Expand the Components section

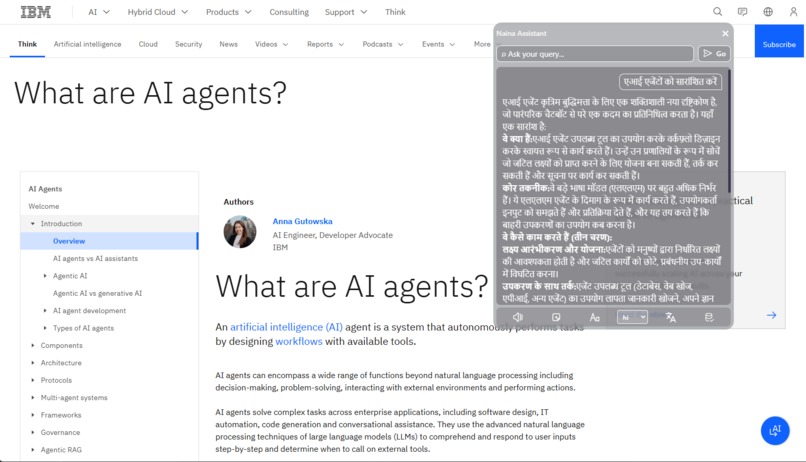pos(32,345)
